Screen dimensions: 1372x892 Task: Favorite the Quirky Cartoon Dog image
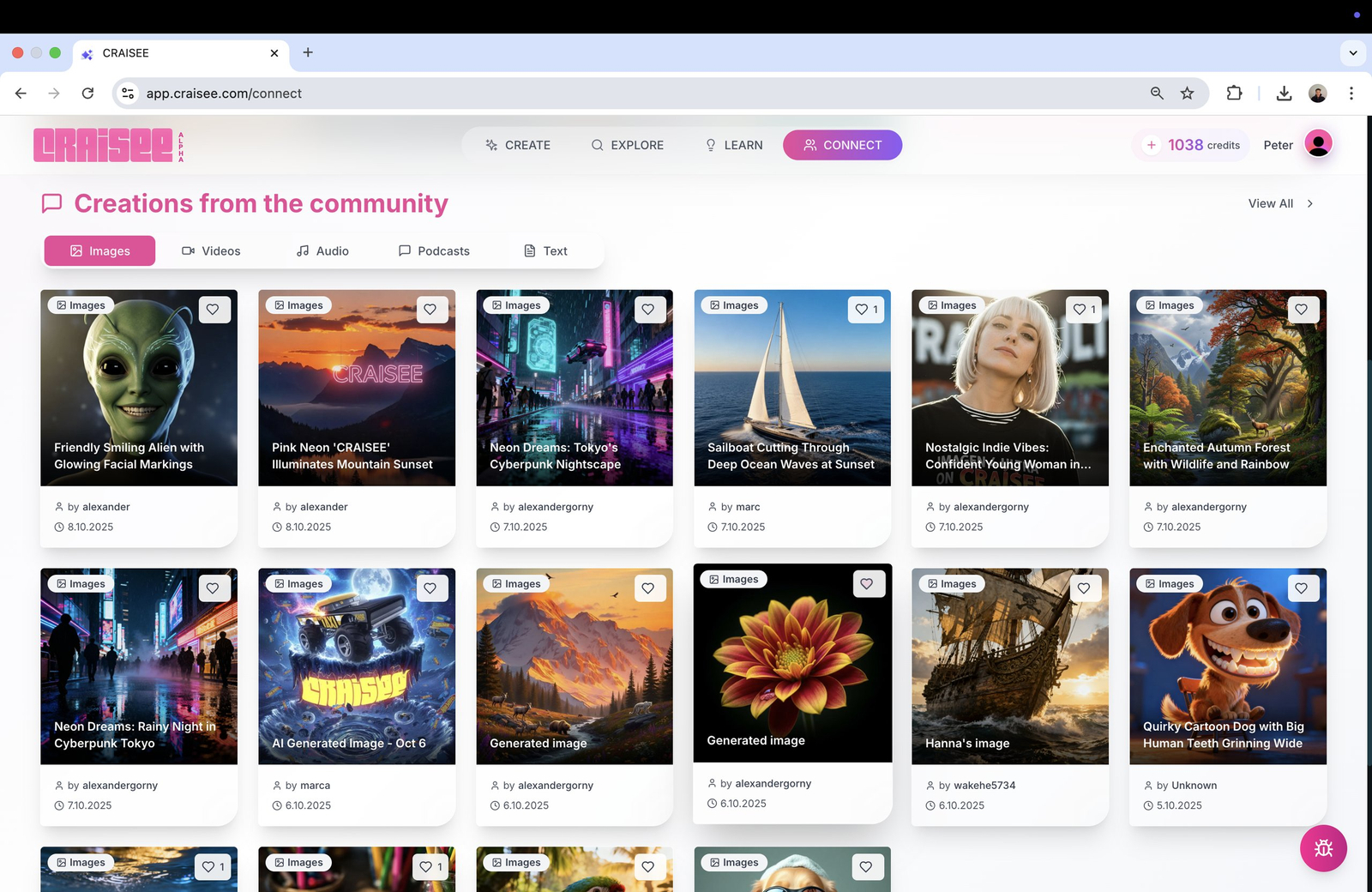(x=1301, y=588)
